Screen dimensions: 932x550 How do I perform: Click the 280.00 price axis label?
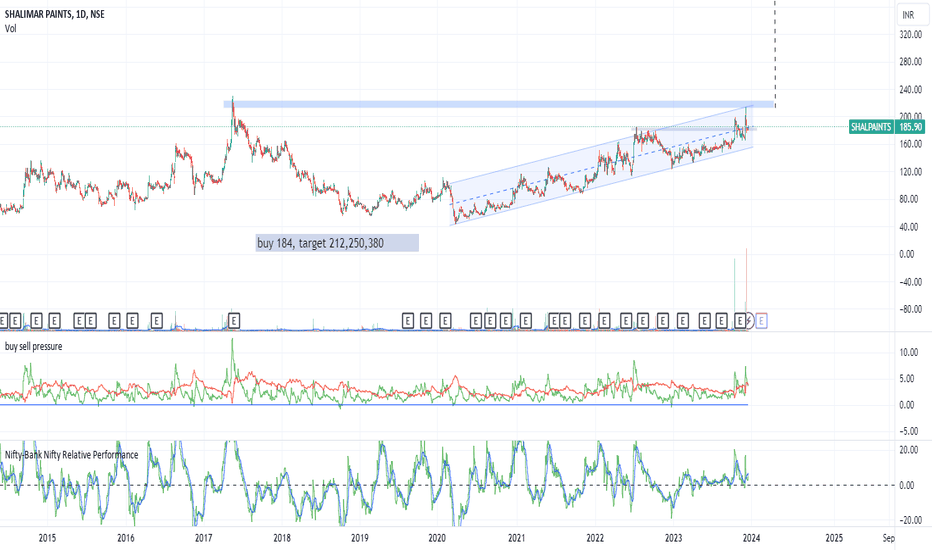coord(911,62)
